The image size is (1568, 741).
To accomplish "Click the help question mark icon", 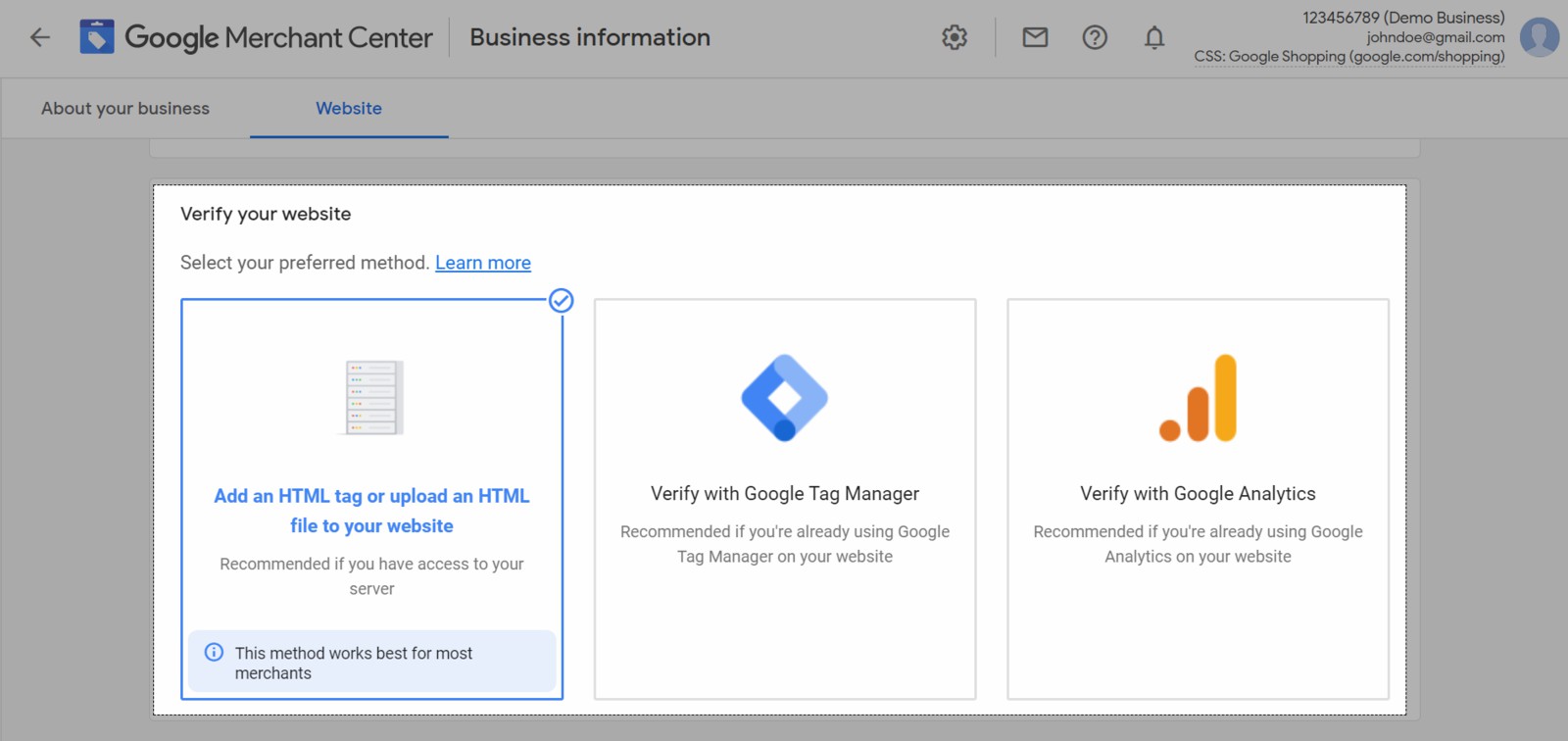I will point(1095,37).
